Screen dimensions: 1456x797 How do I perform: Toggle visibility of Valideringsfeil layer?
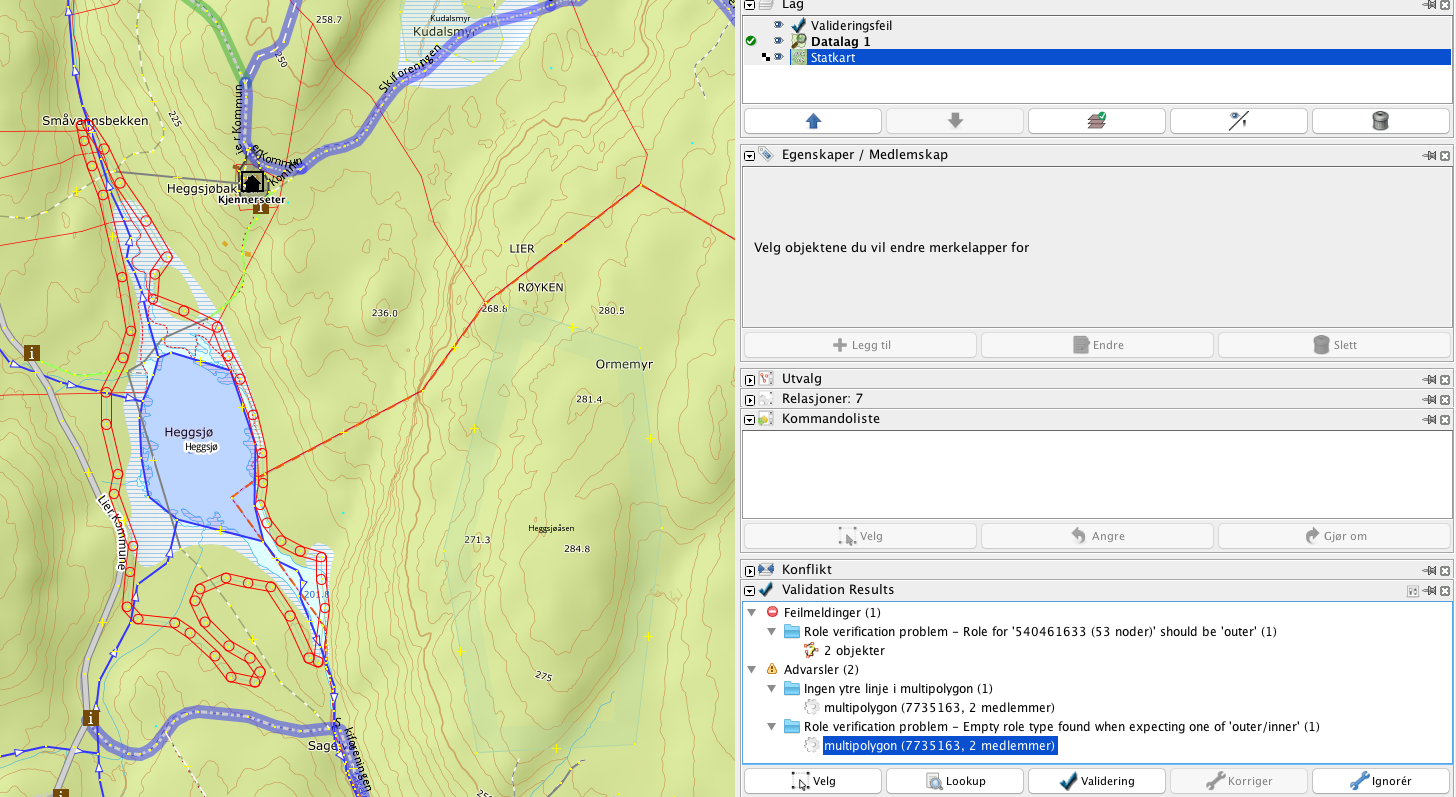[x=778, y=25]
